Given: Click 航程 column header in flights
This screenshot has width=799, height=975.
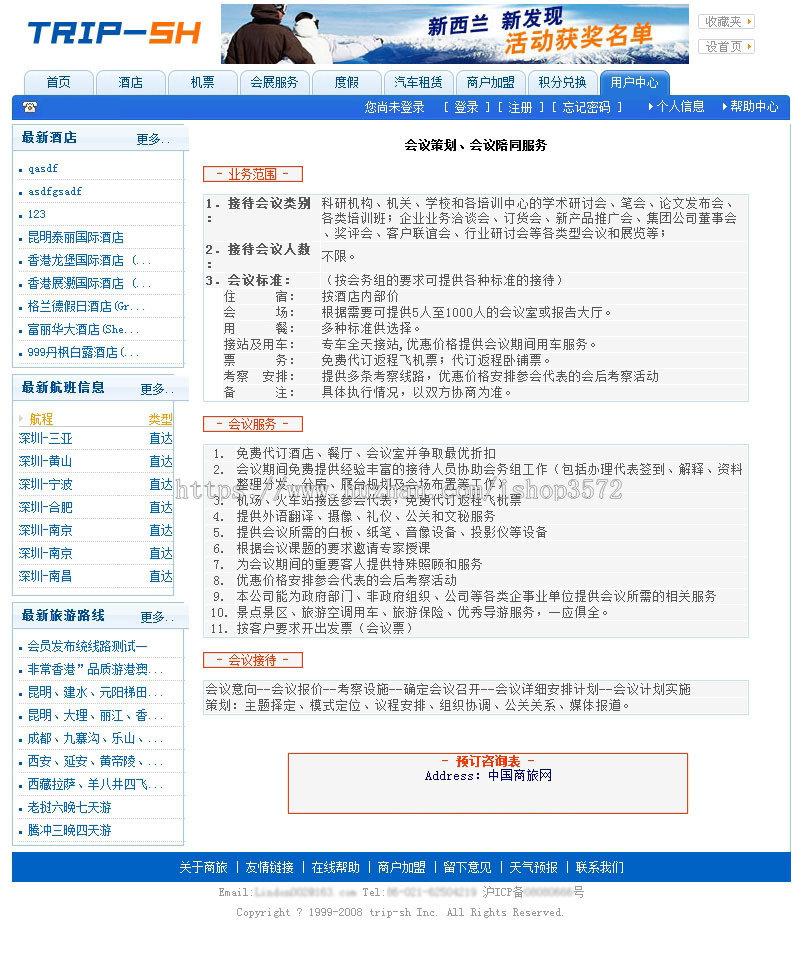Looking at the screenshot, I should pyautogui.click(x=41, y=419).
